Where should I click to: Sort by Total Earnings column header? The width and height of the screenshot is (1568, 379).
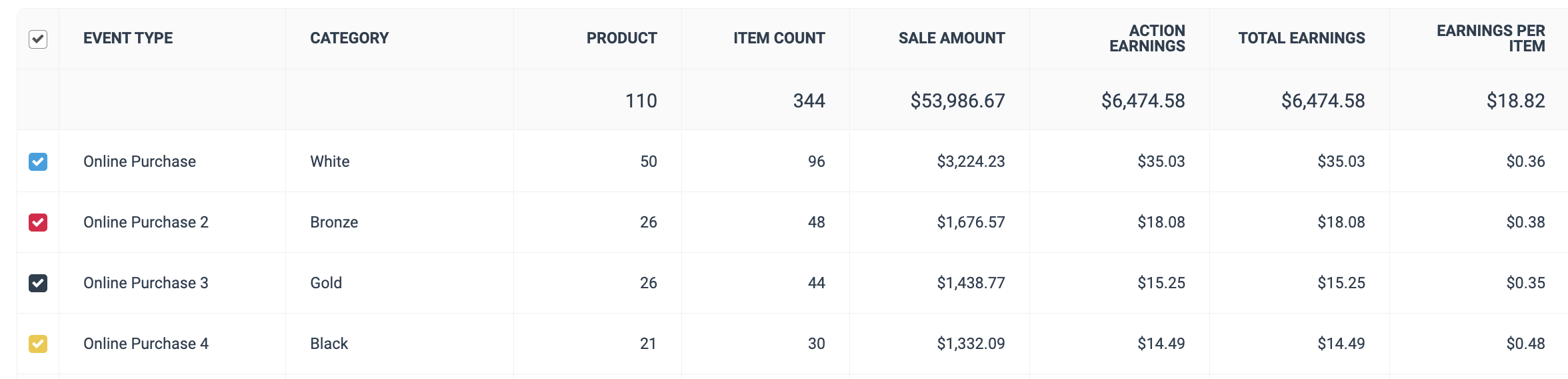pos(1301,38)
